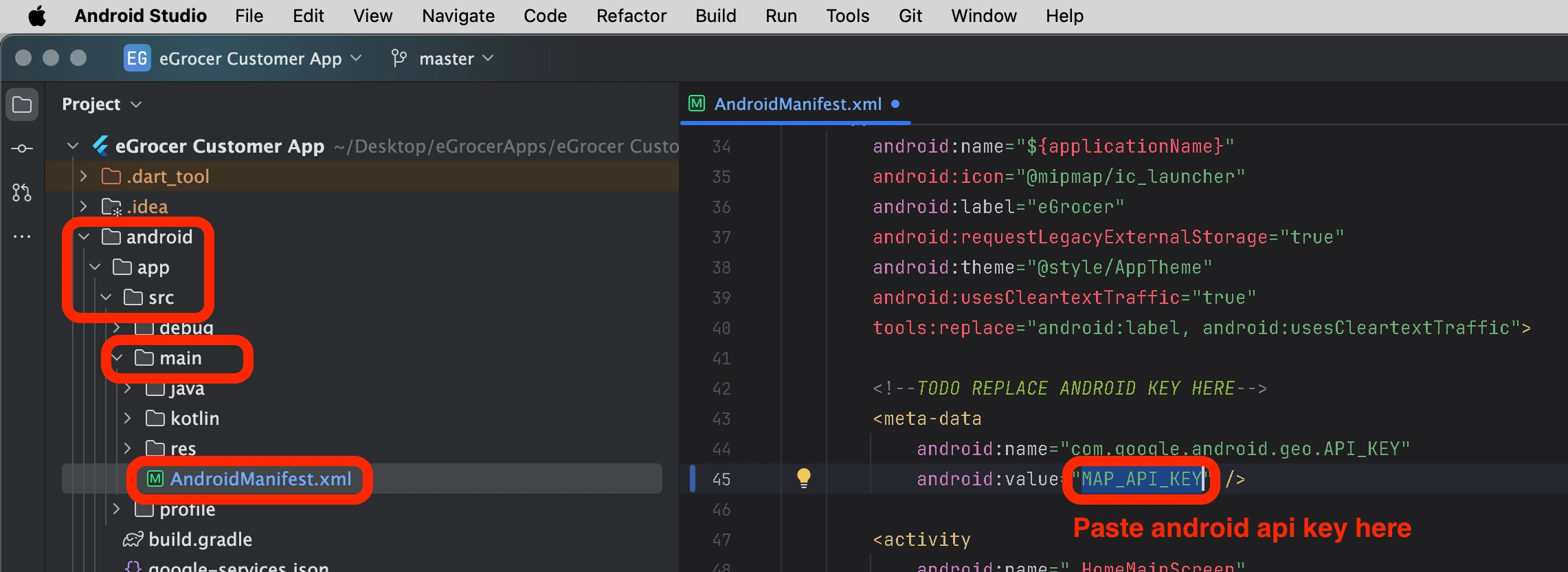Select the .dart_tool folder icon
This screenshot has height=572, width=1568.
point(111,177)
